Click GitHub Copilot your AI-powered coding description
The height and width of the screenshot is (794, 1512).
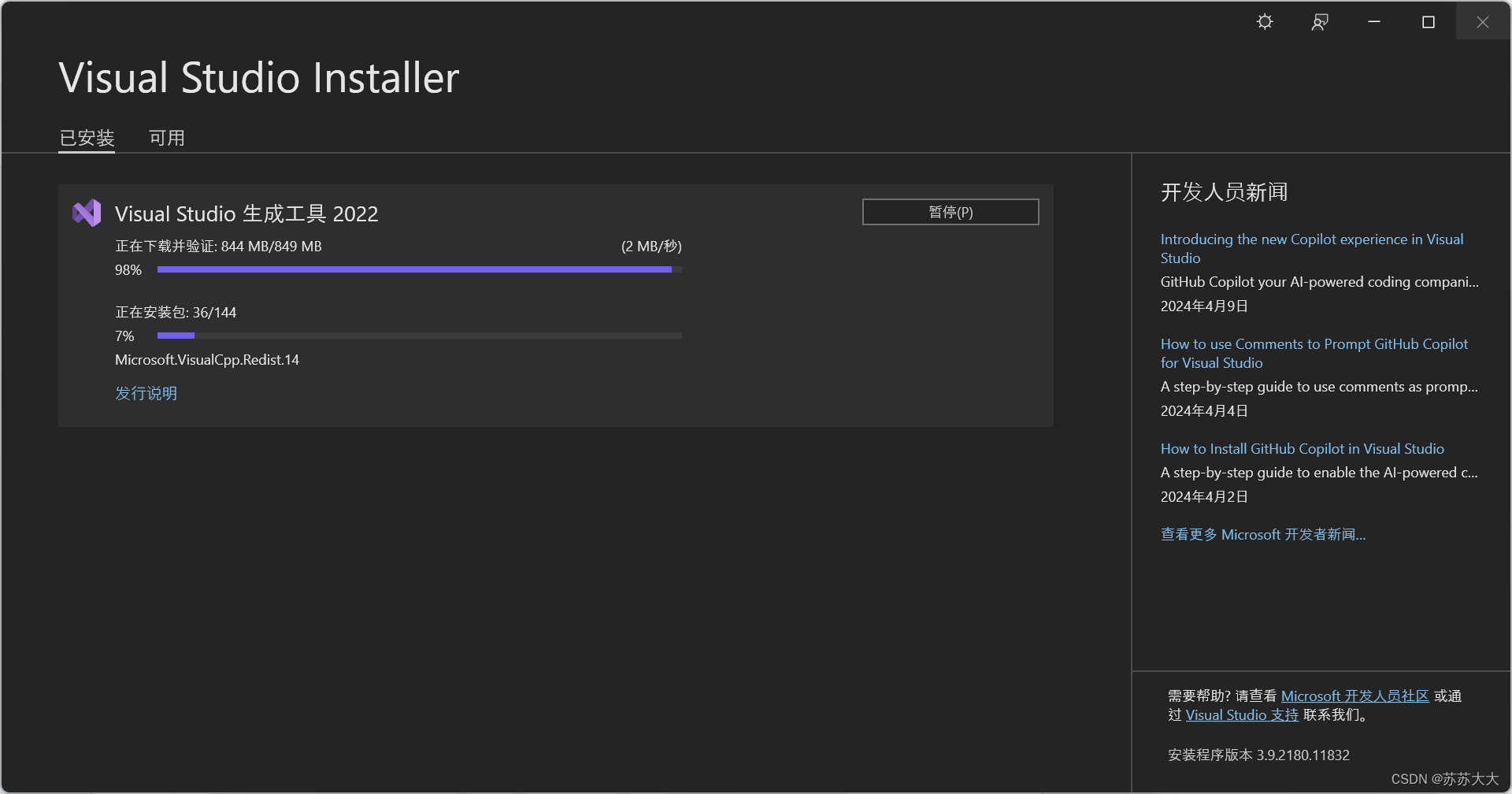(1319, 281)
